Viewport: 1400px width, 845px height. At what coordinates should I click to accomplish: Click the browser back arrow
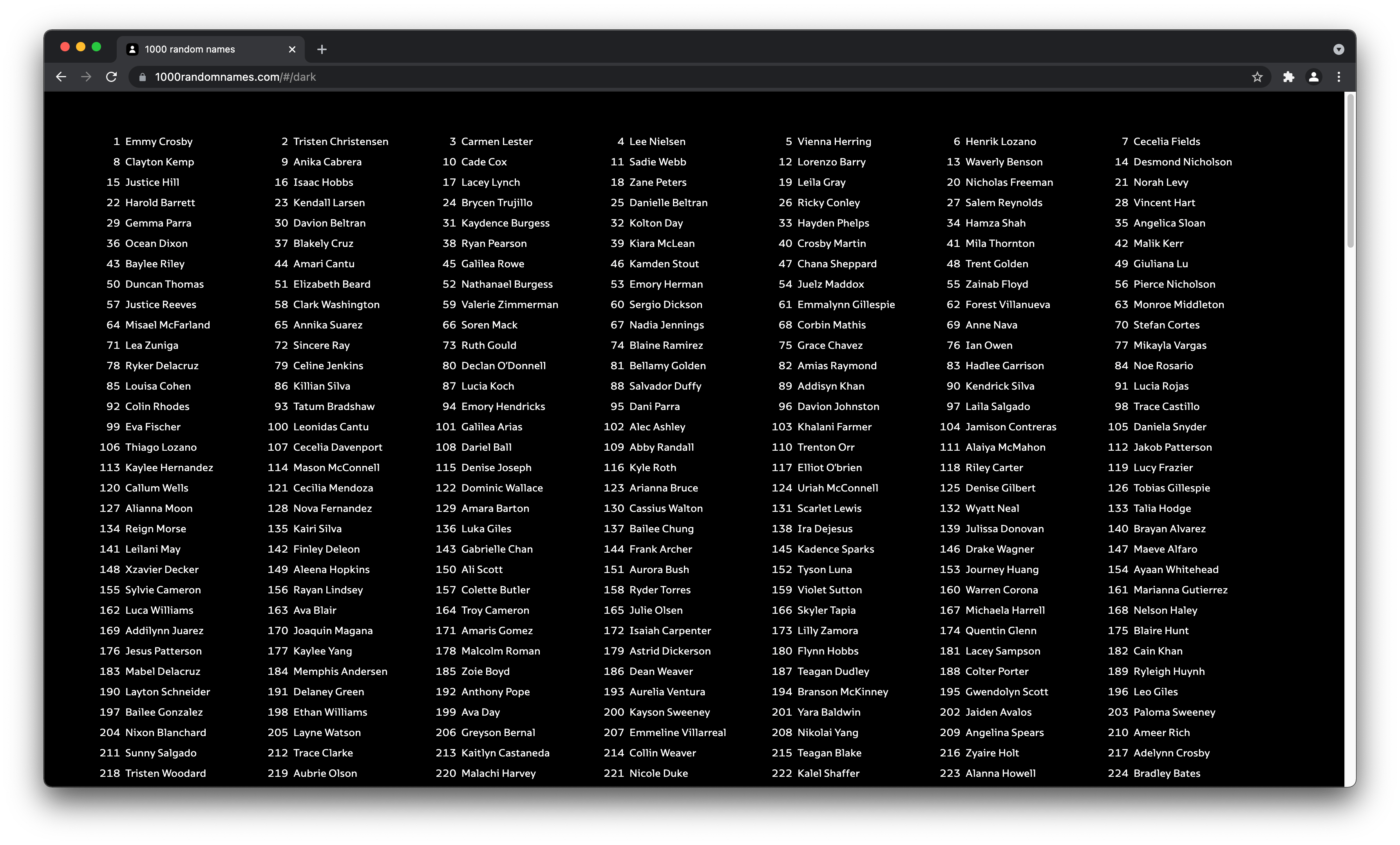tap(61, 77)
